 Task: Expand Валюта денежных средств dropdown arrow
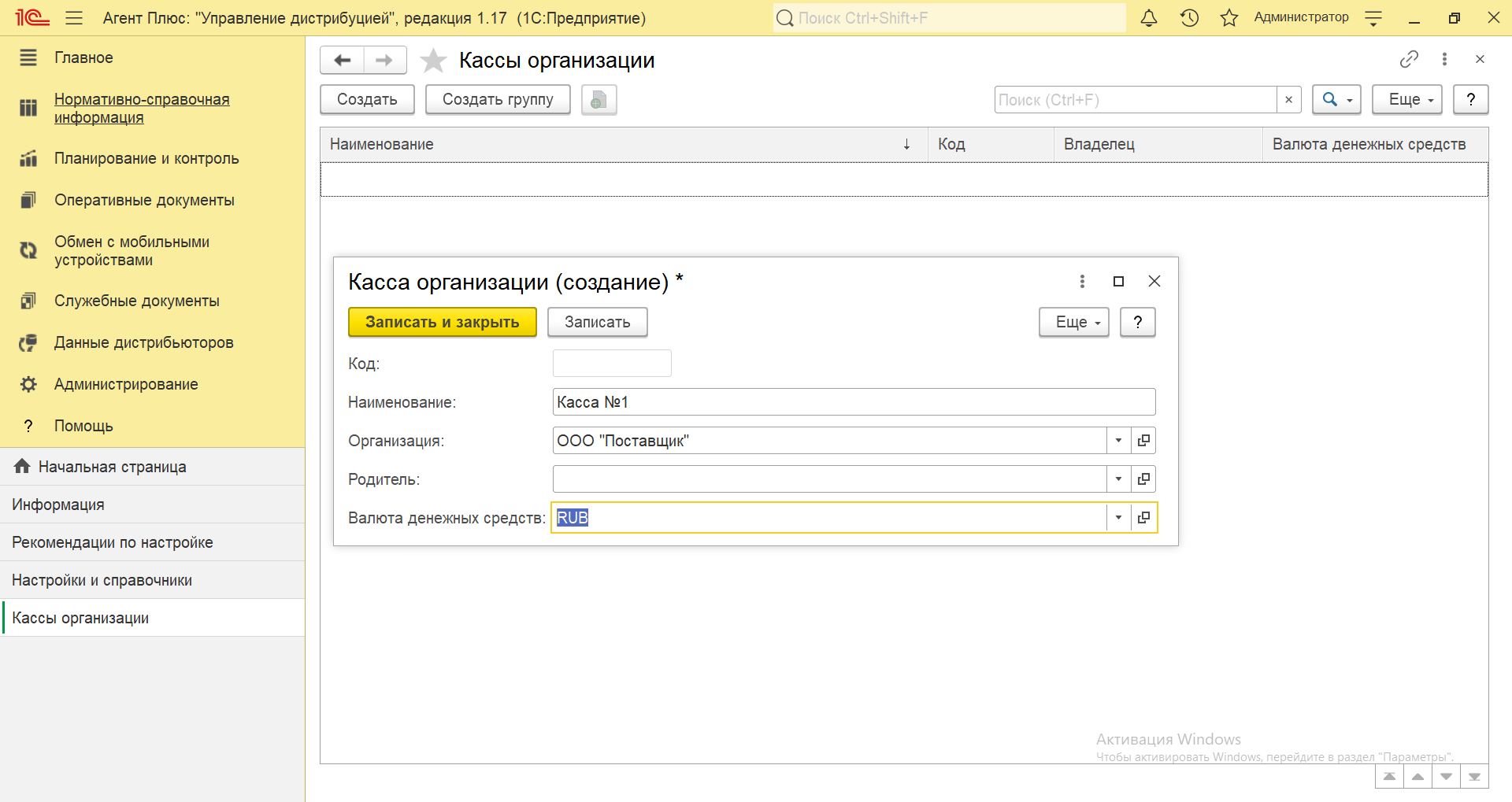pyautogui.click(x=1118, y=518)
